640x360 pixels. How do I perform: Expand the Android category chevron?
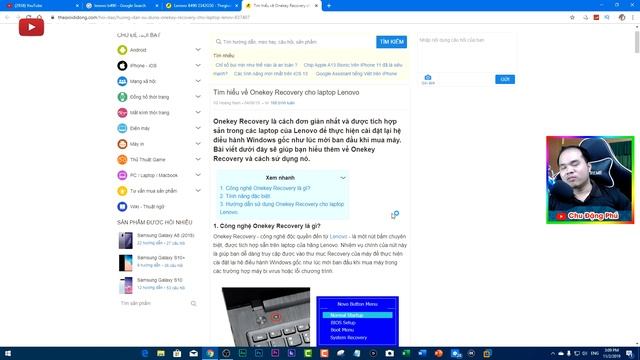(198, 50)
